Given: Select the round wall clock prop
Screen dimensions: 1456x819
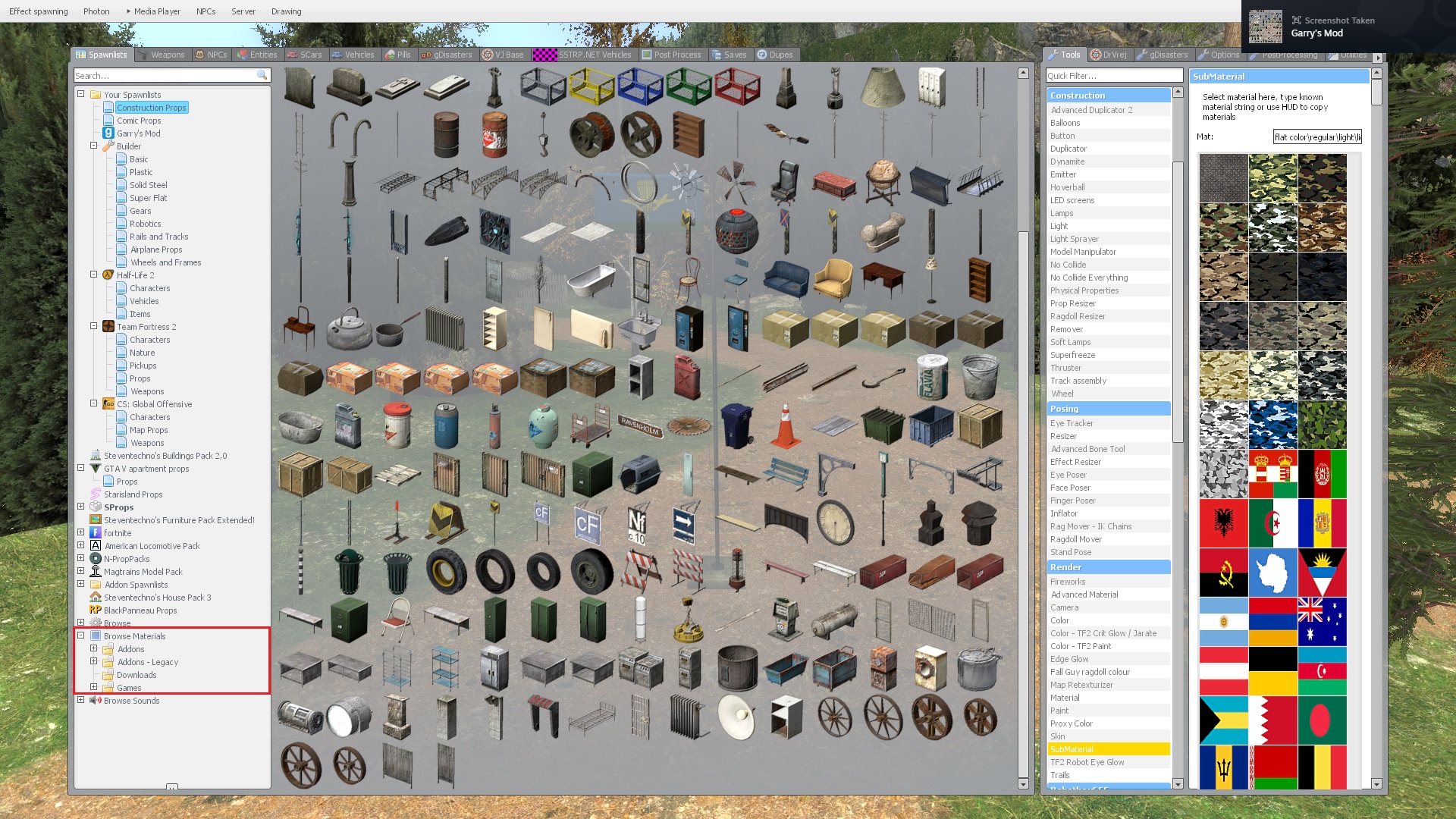Looking at the screenshot, I should (834, 522).
